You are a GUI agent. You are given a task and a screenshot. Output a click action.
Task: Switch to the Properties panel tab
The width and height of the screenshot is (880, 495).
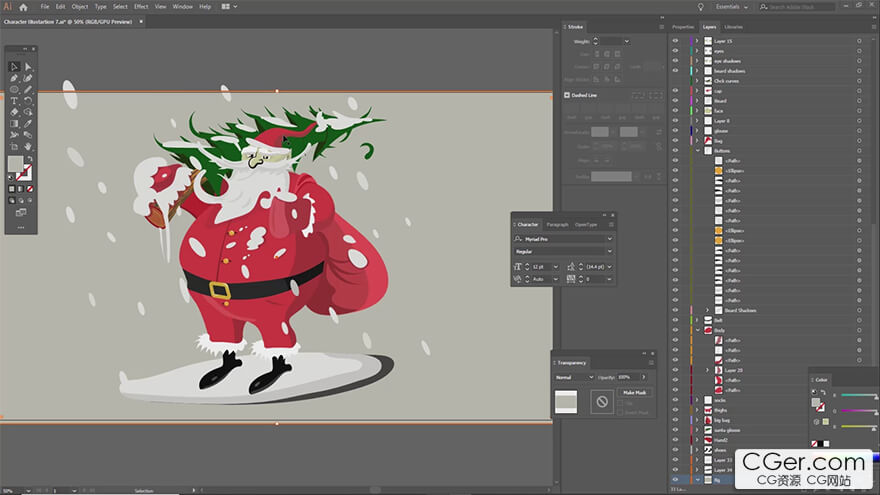683,27
